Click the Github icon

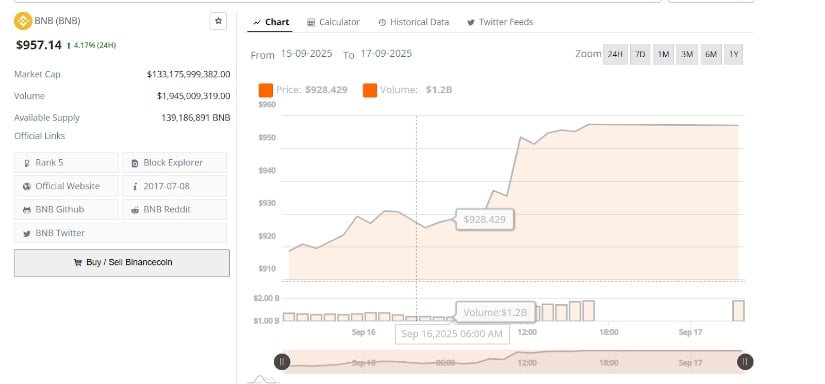[27, 210]
